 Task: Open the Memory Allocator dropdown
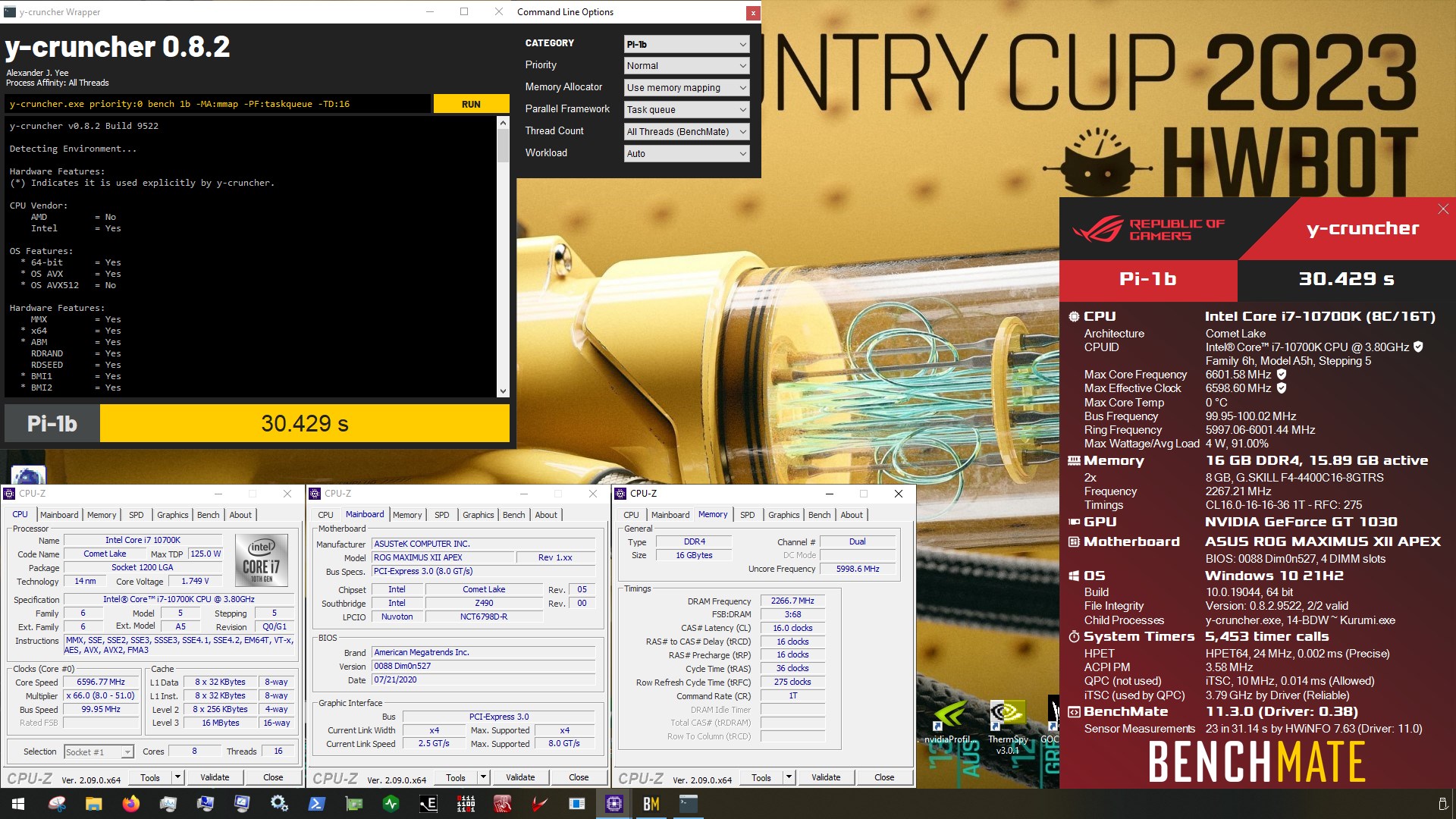686,88
